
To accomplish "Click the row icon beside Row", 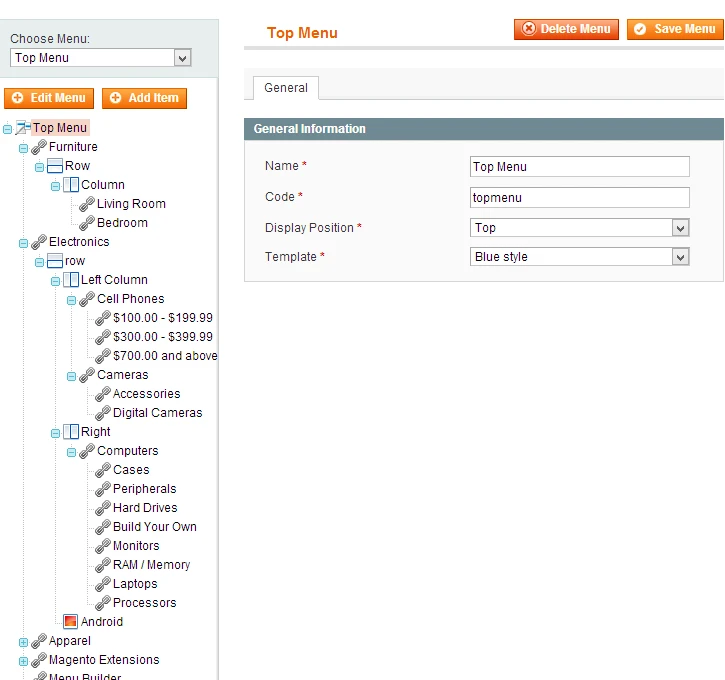I will tap(55, 166).
